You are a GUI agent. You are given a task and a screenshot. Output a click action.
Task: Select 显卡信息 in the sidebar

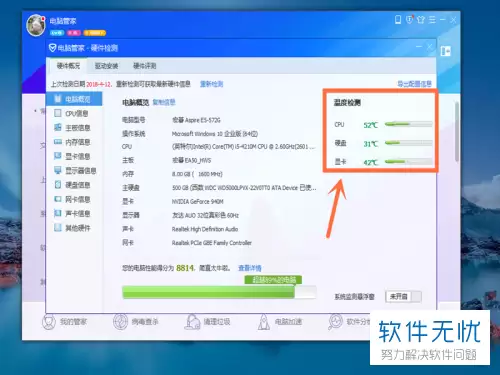click(72, 156)
